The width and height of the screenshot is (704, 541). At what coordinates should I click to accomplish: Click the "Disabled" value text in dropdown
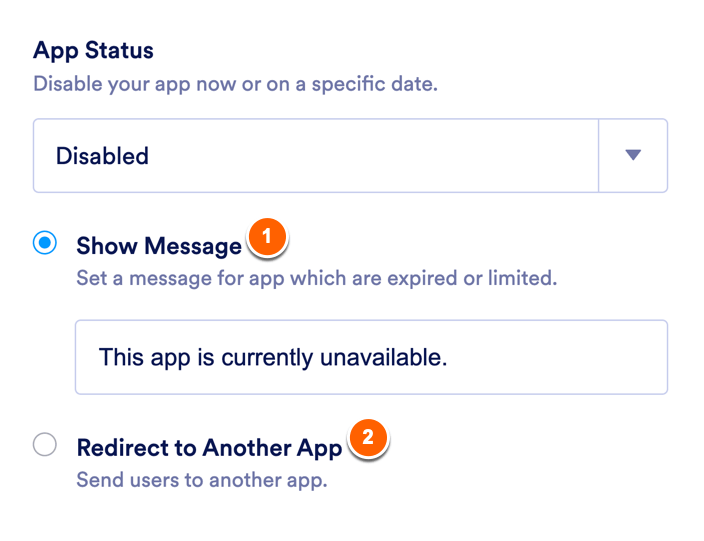(102, 156)
